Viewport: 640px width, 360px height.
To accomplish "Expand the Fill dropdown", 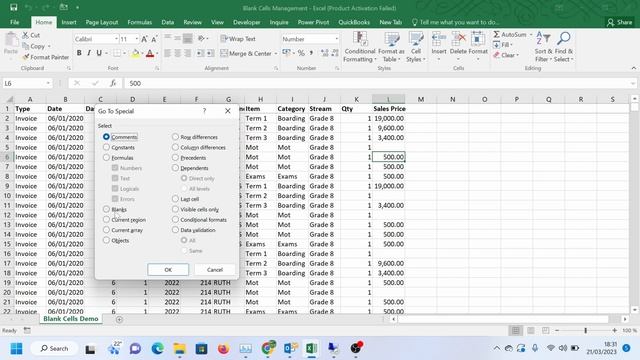I will [511, 45].
